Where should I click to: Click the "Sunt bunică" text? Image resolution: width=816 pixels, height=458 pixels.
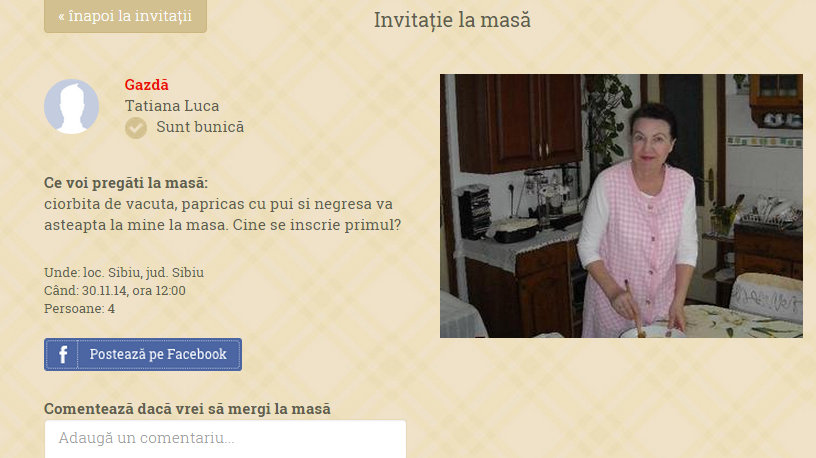point(200,127)
